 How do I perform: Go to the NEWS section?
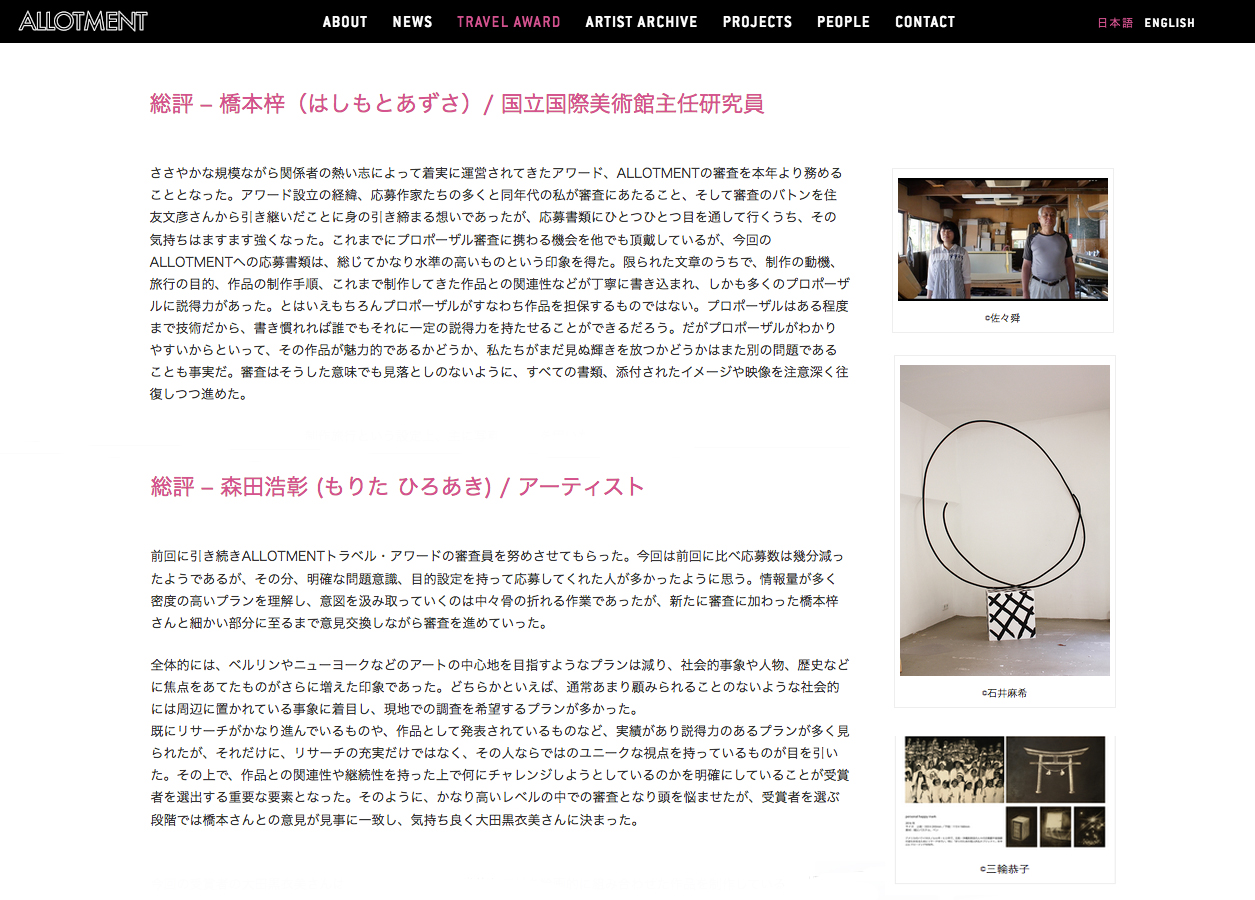point(412,22)
